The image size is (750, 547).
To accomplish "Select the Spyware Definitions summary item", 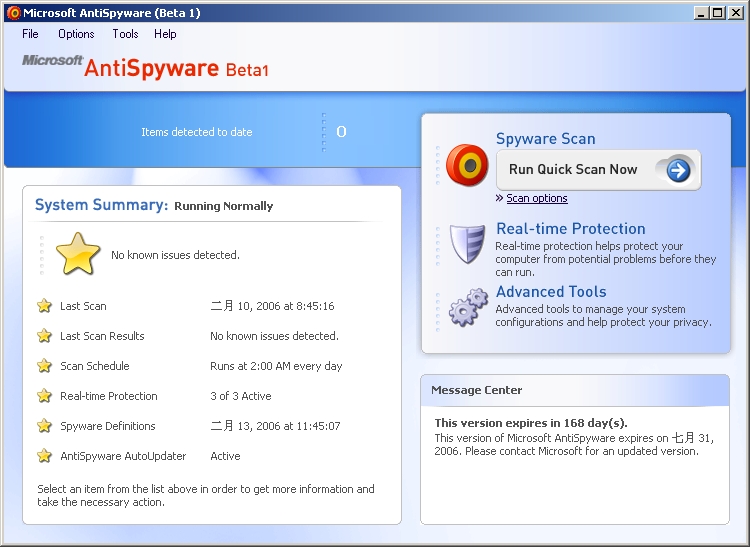I will click(x=108, y=426).
